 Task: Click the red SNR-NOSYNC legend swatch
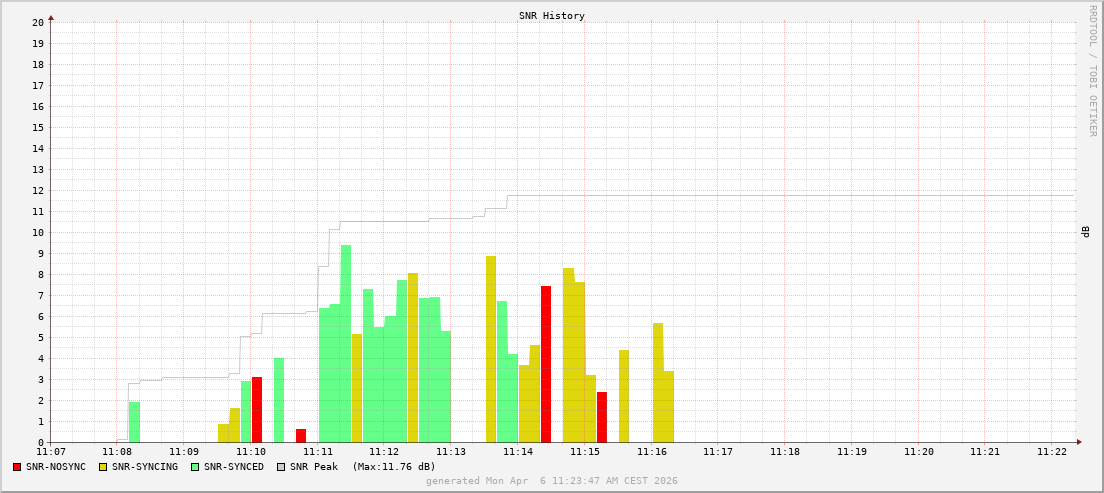tap(17, 467)
